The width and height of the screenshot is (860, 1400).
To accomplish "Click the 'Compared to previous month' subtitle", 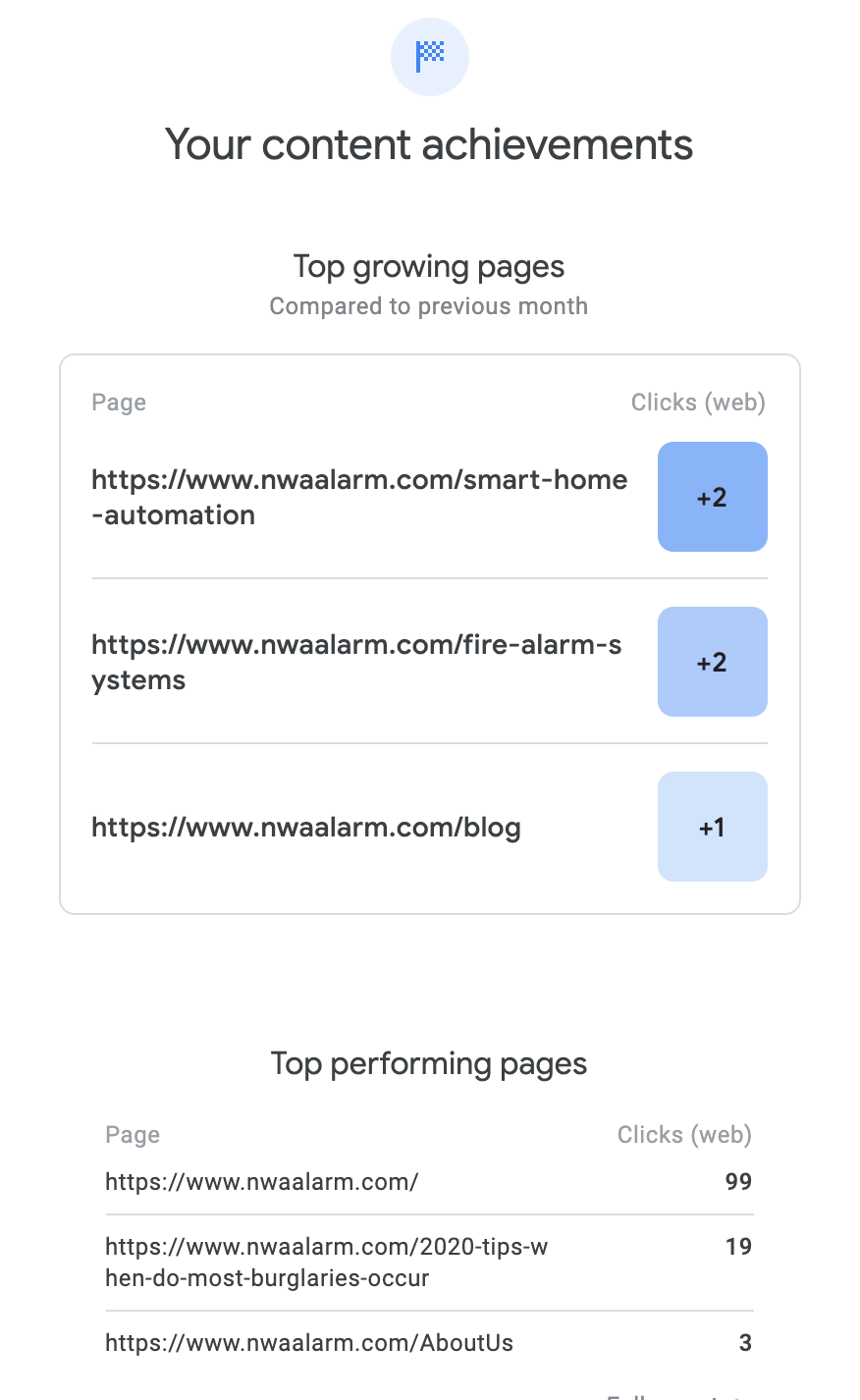I will pos(429,306).
